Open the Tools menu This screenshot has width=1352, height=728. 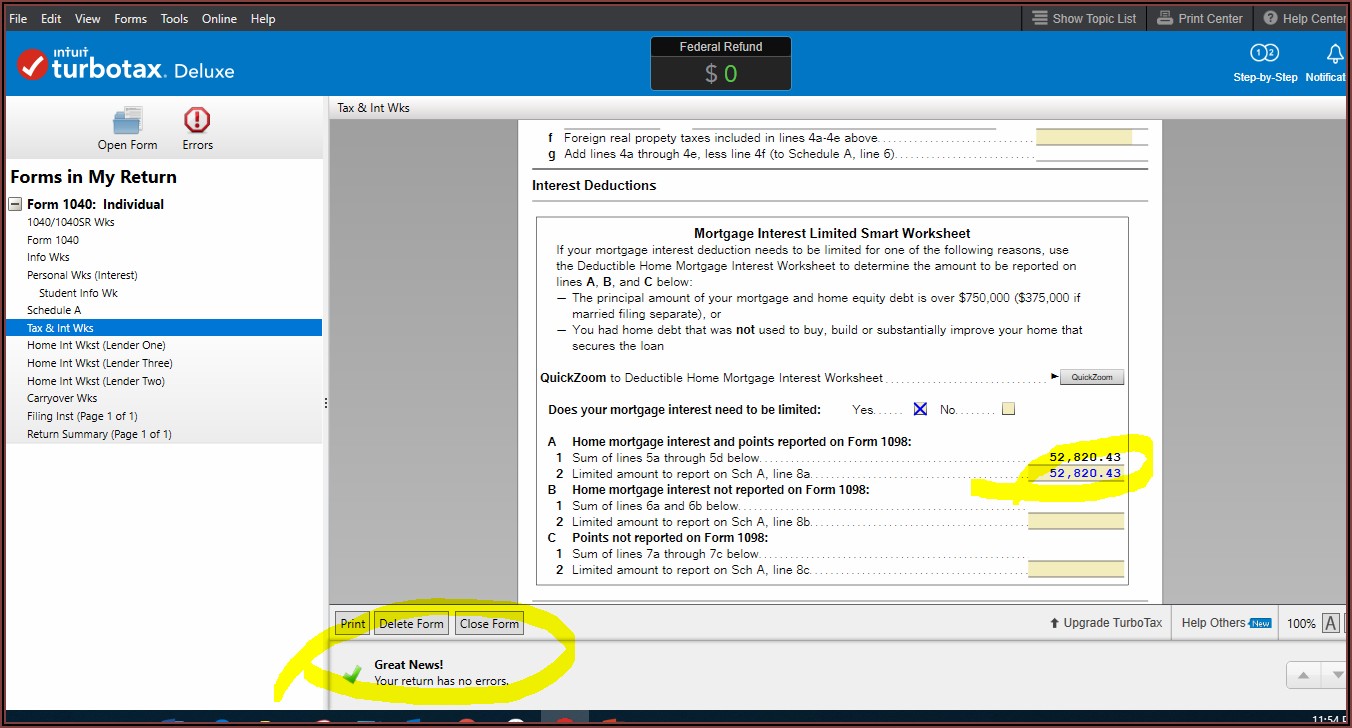pos(174,18)
